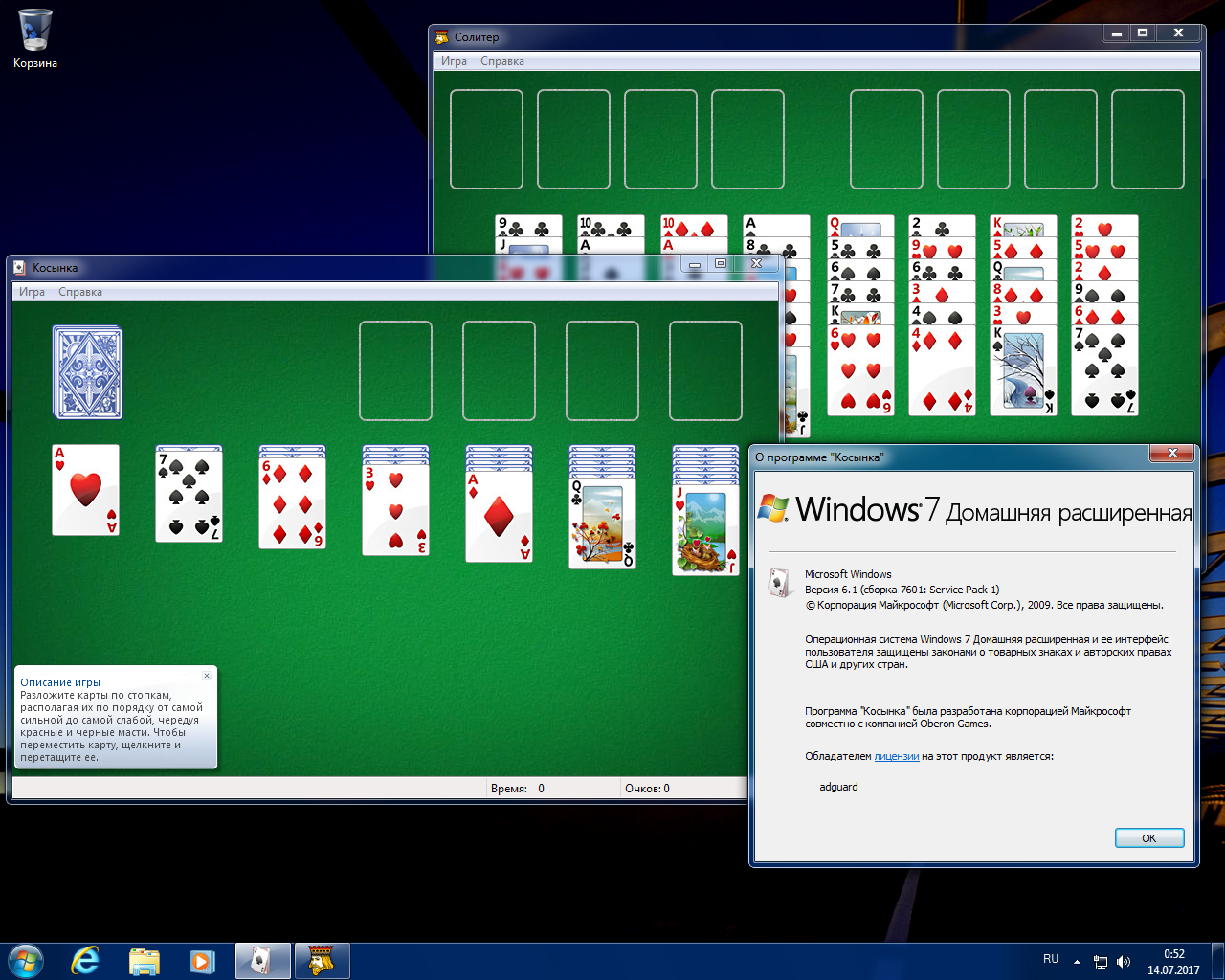Image resolution: width=1225 pixels, height=980 pixels.
Task: Open the Справка menu in Солитер
Action: point(502,61)
